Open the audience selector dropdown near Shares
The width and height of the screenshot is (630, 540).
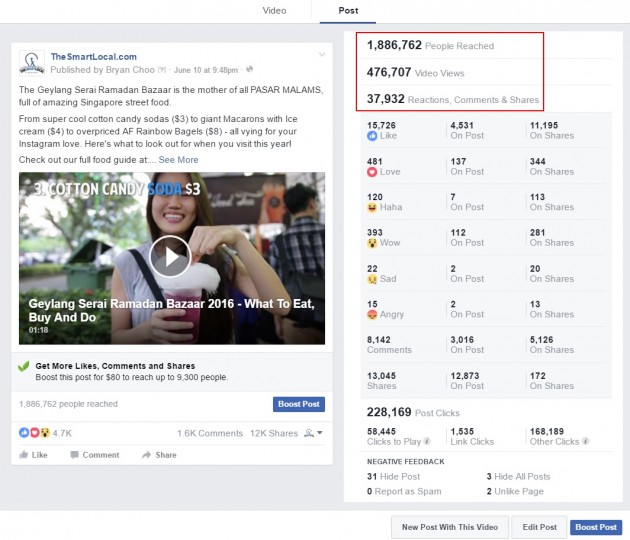313,433
